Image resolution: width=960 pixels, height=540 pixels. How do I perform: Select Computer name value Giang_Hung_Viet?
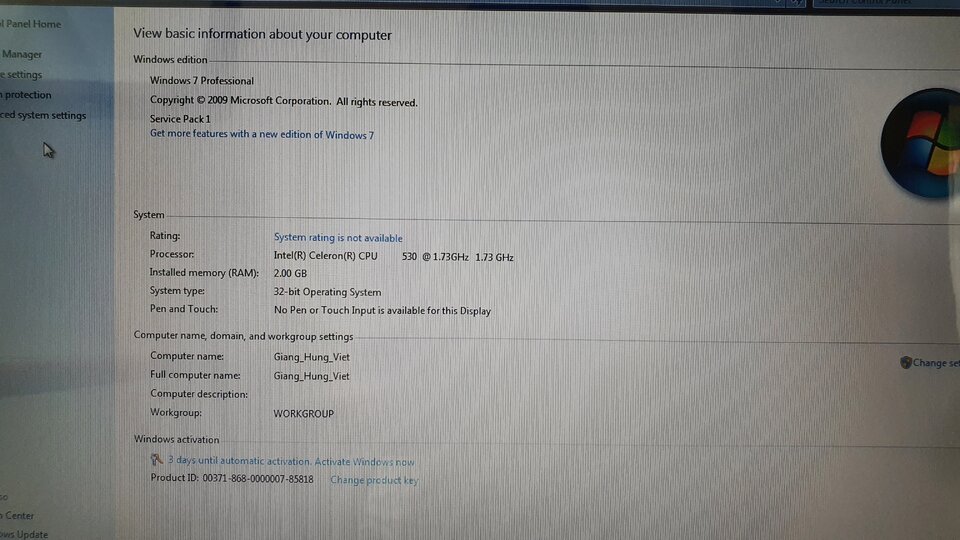[312, 357]
